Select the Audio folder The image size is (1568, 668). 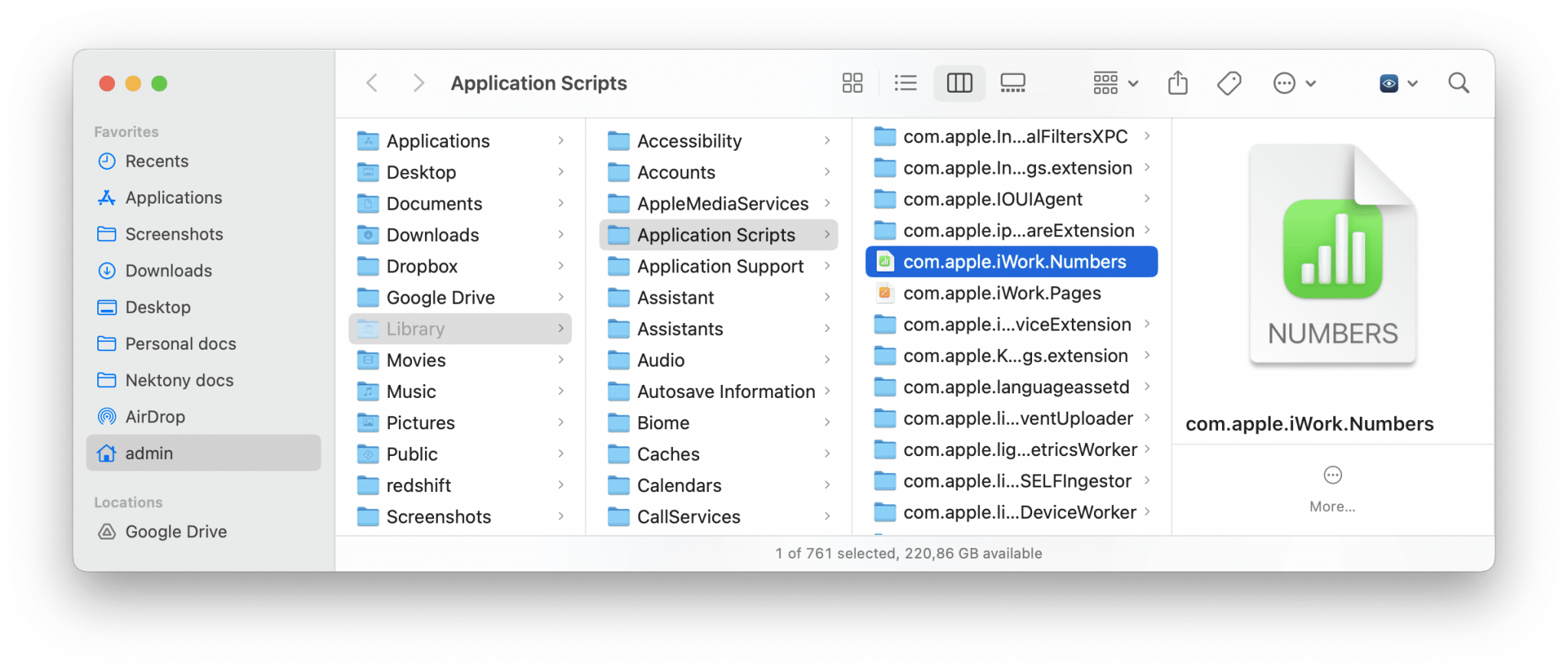point(718,360)
